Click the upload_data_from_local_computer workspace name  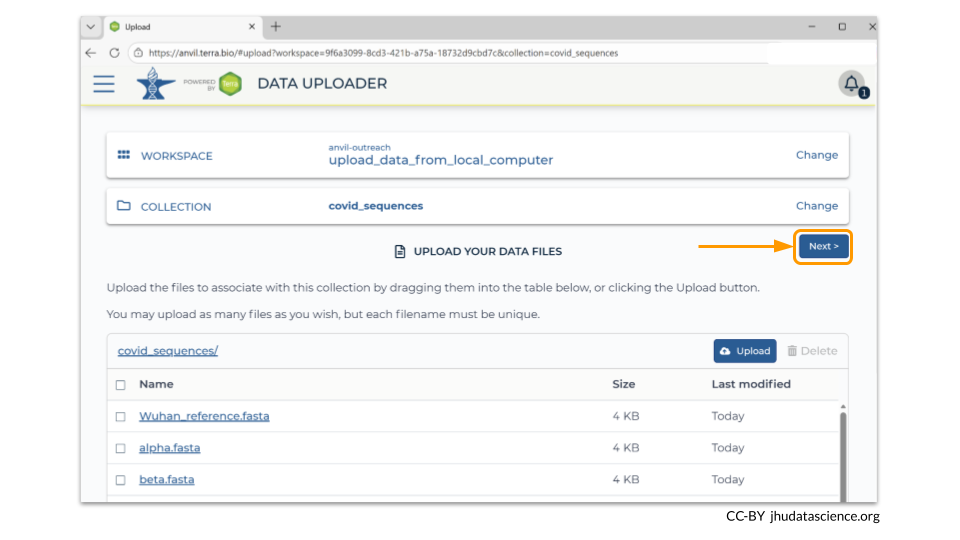click(x=441, y=160)
